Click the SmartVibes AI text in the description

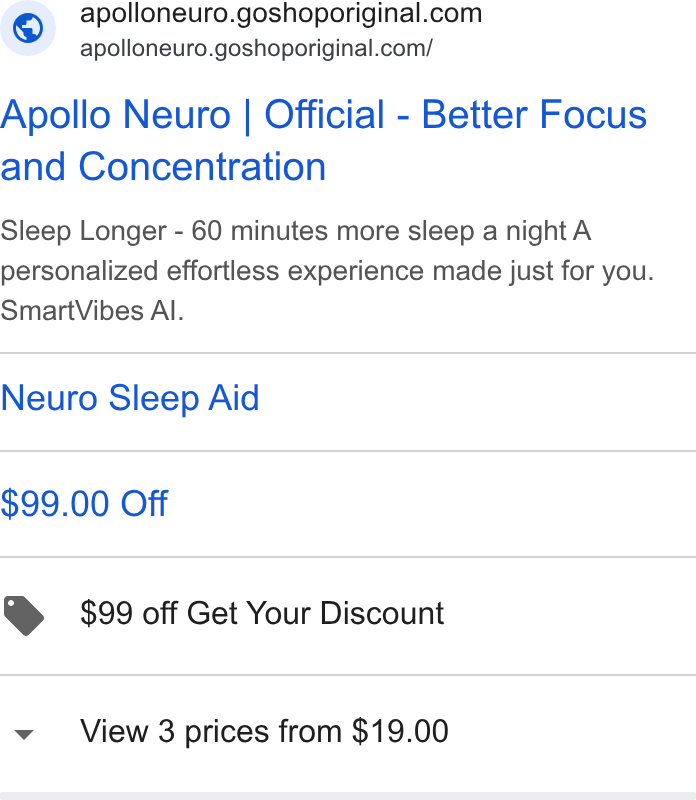point(92,311)
